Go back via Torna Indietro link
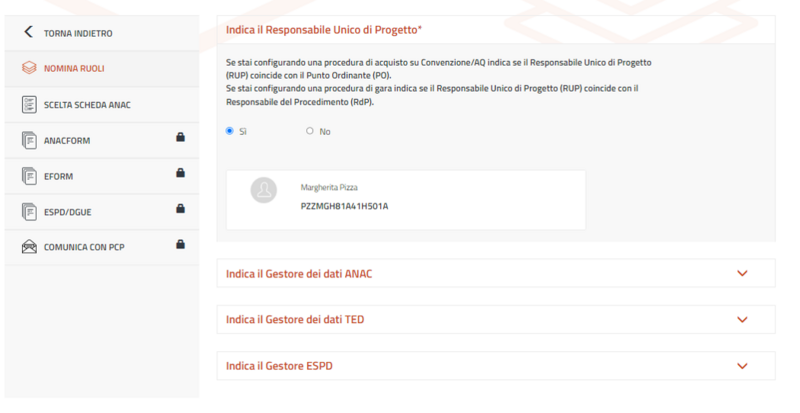The image size is (800, 413). (78, 33)
